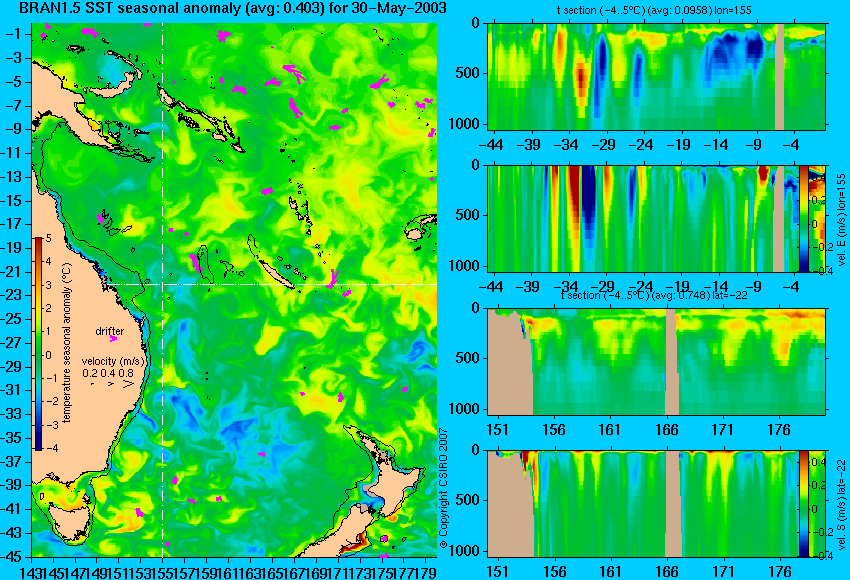
Task: Click the Copyright CSIRO 2007 text
Action: tap(443, 488)
